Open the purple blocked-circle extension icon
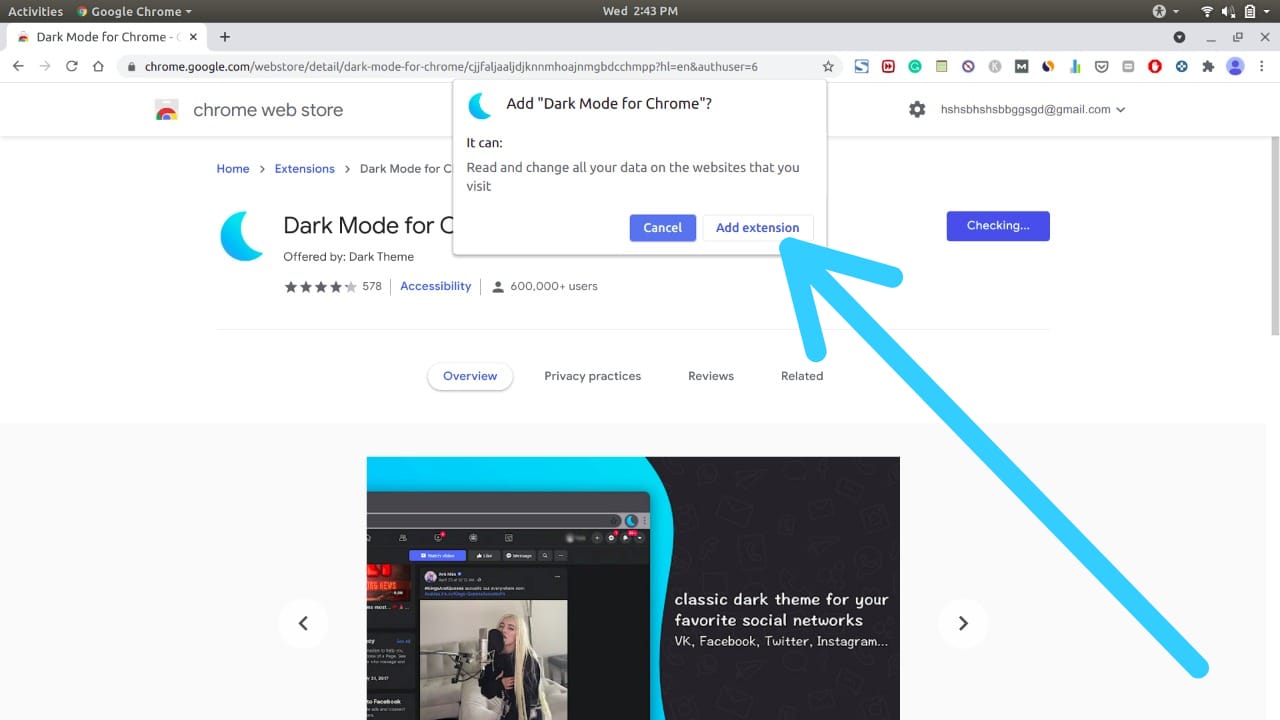This screenshot has height=720, width=1280. click(x=968, y=66)
